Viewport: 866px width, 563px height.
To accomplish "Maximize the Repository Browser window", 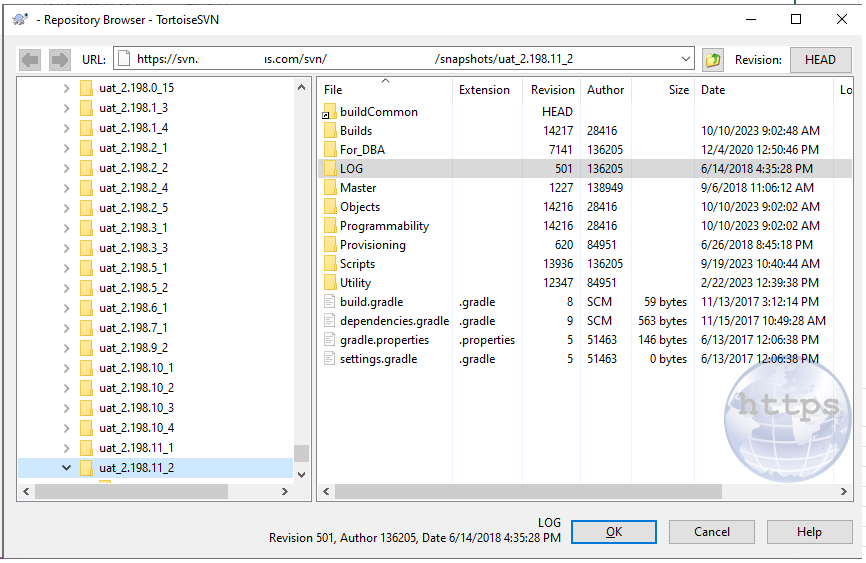I will (x=796, y=19).
